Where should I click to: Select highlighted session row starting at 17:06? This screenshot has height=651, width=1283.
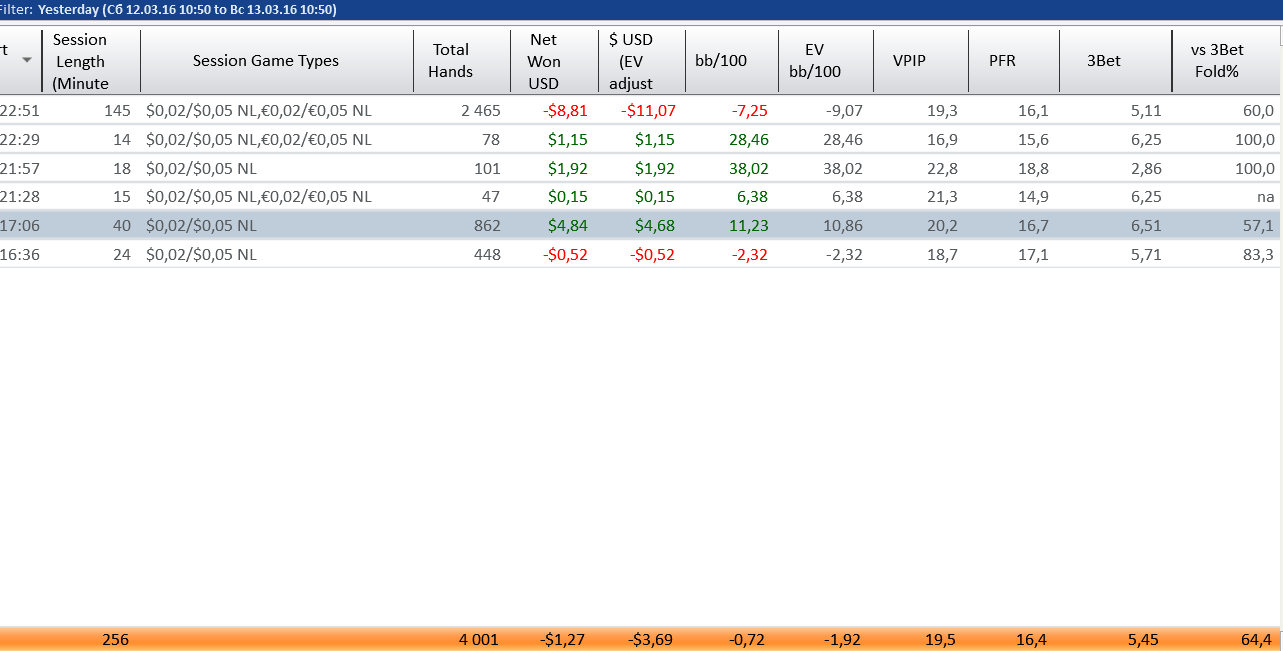coord(641,226)
